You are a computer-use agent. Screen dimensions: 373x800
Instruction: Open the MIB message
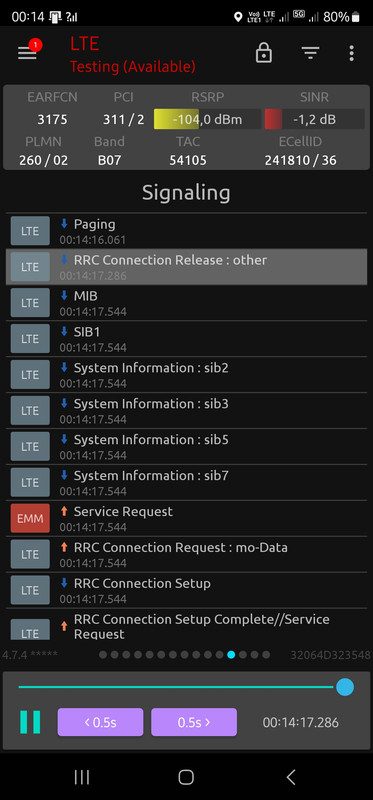click(x=186, y=303)
